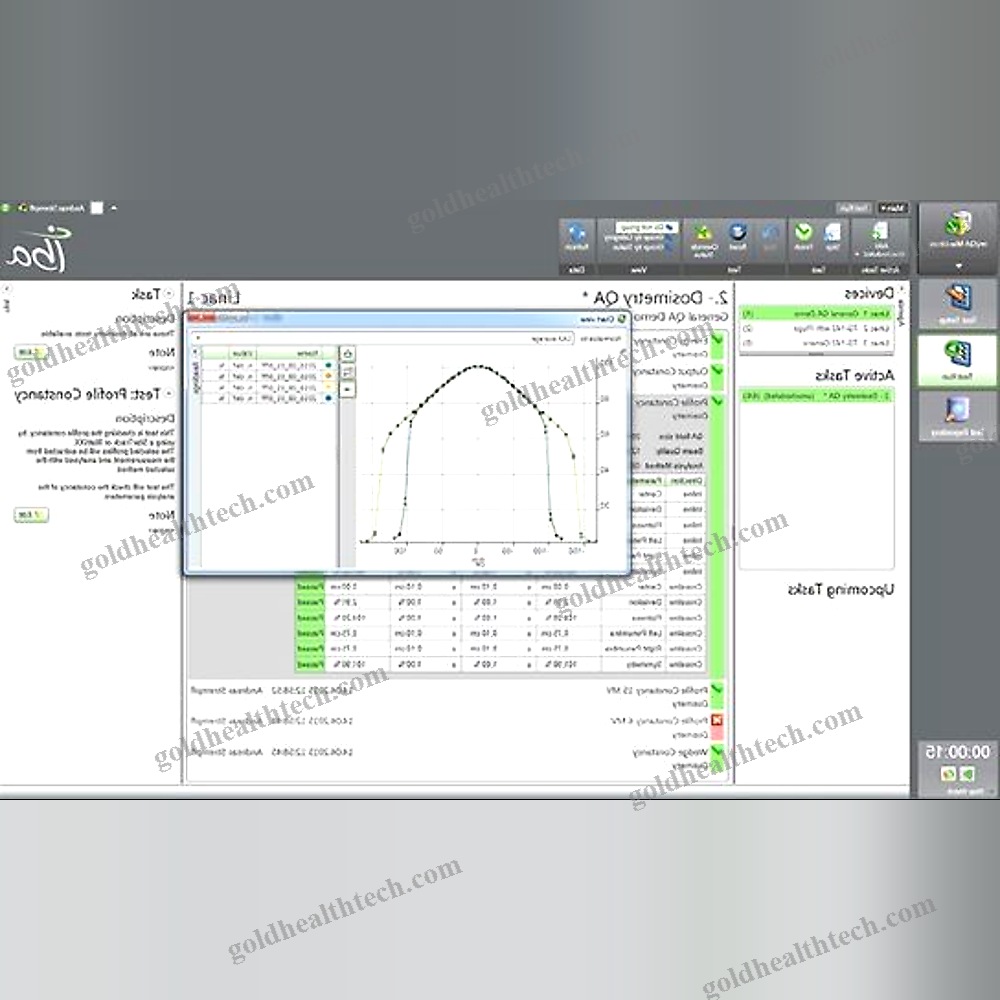Click the home tool in Chart view
The image size is (1000, 1000).
pos(347,354)
